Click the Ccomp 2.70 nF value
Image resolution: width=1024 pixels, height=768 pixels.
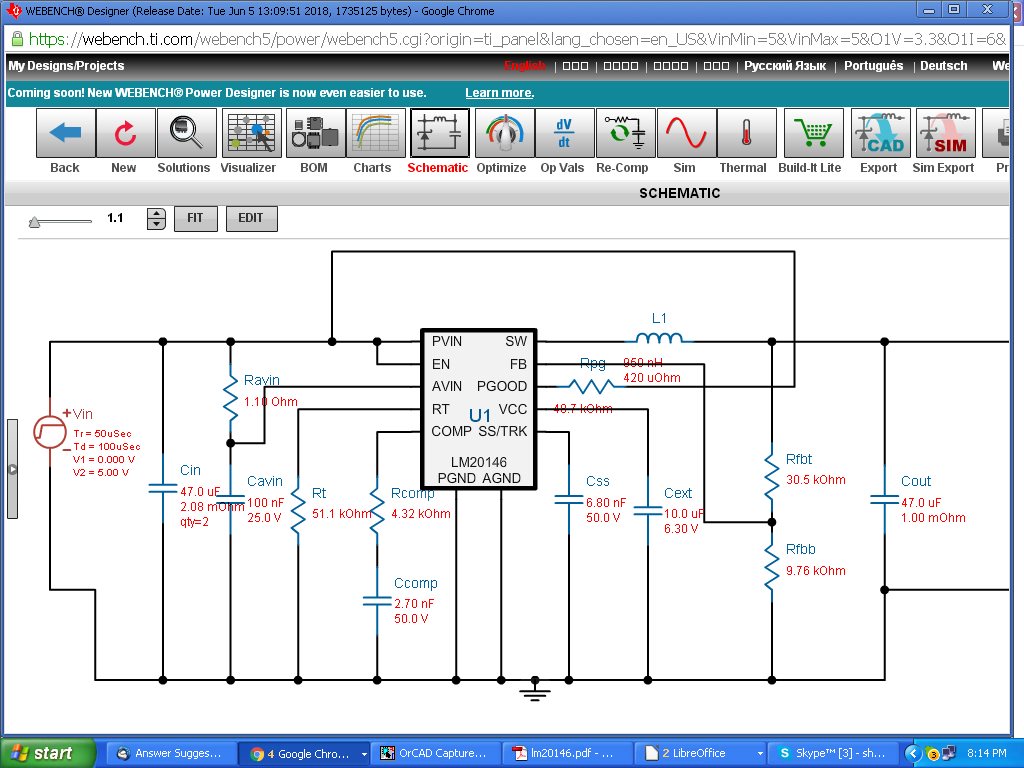click(414, 603)
